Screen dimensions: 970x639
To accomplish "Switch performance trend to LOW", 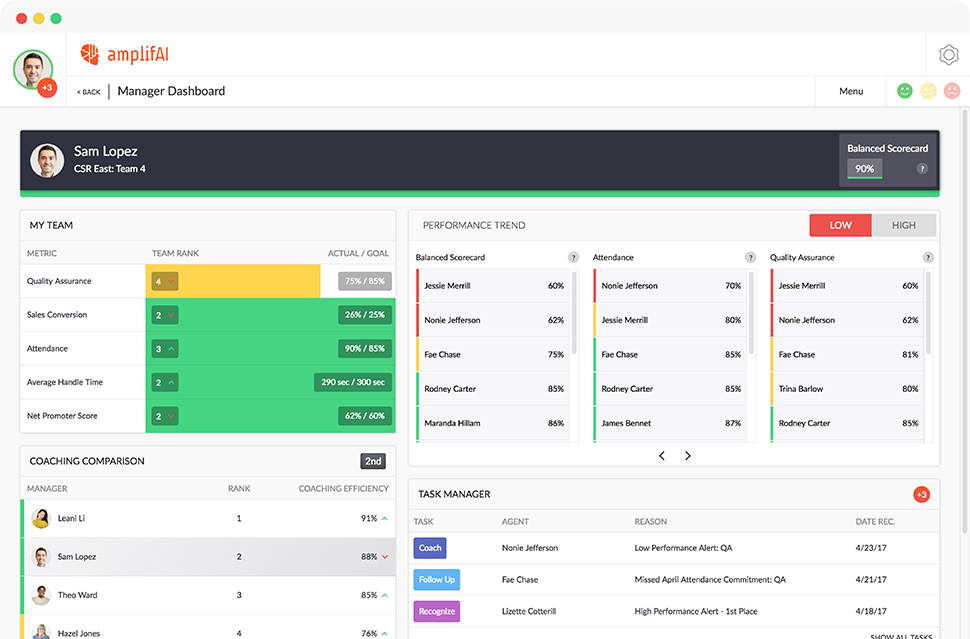I will click(x=840, y=225).
